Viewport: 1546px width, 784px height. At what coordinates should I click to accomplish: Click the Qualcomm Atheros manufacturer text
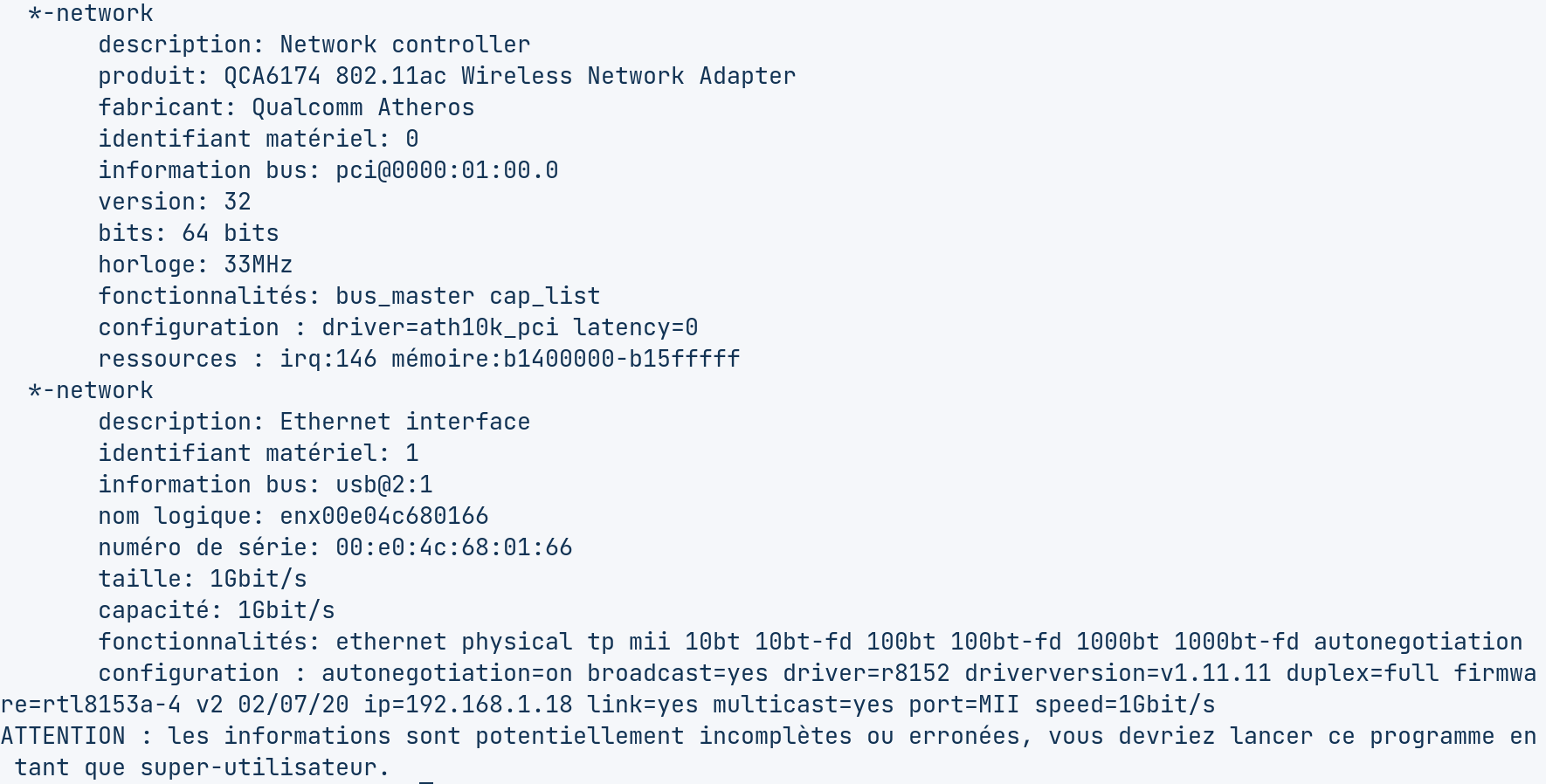[x=363, y=107]
